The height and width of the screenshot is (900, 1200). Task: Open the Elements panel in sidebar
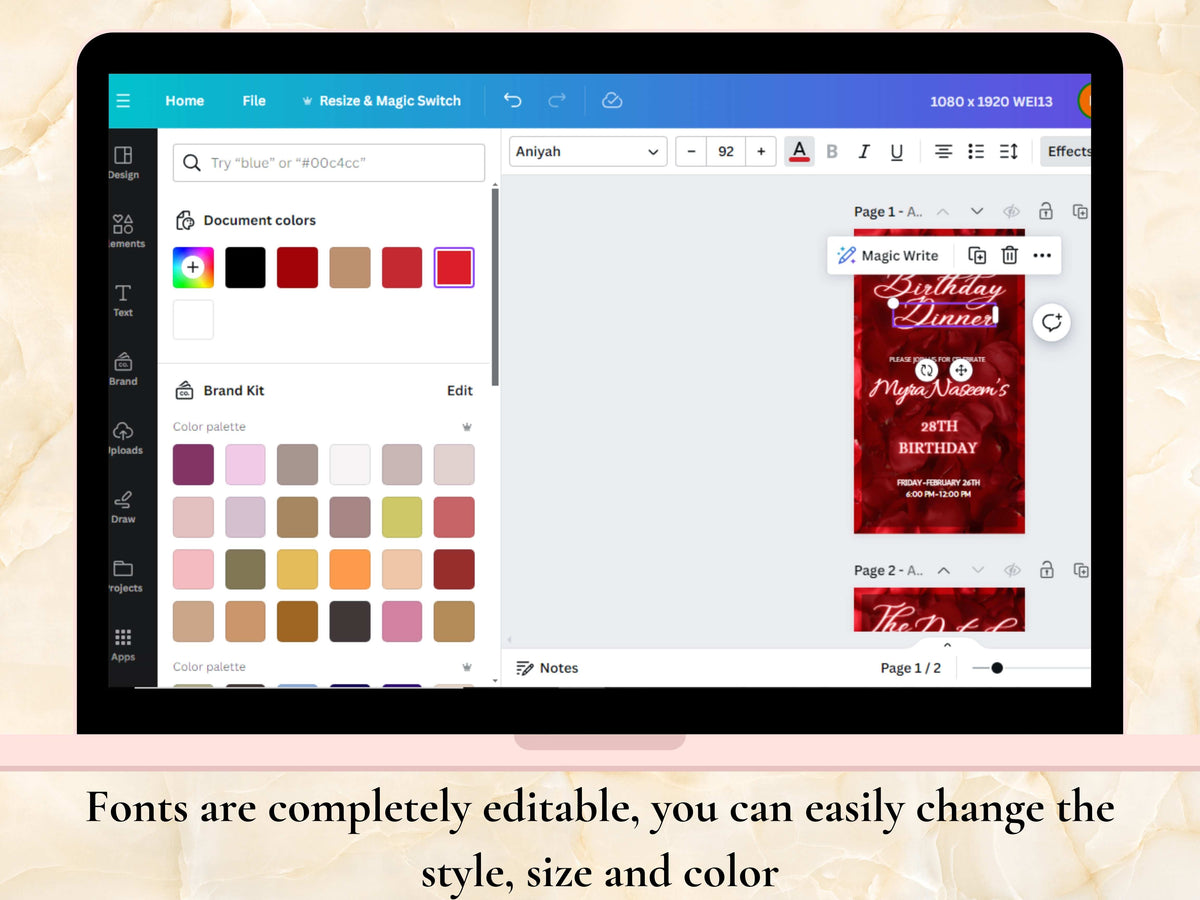(x=123, y=231)
